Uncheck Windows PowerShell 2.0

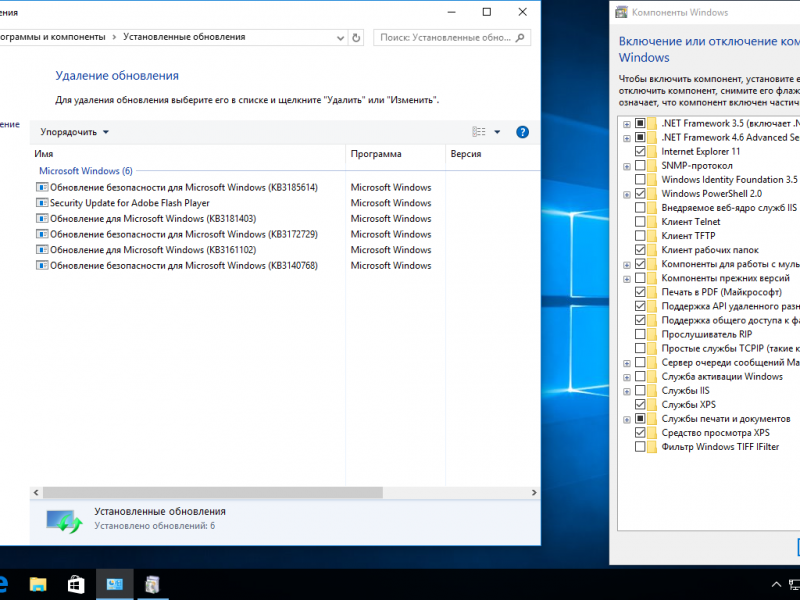tap(640, 193)
